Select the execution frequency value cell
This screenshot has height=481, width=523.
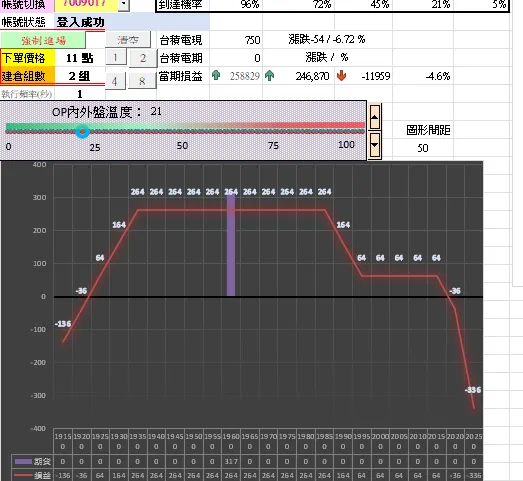coord(79,94)
